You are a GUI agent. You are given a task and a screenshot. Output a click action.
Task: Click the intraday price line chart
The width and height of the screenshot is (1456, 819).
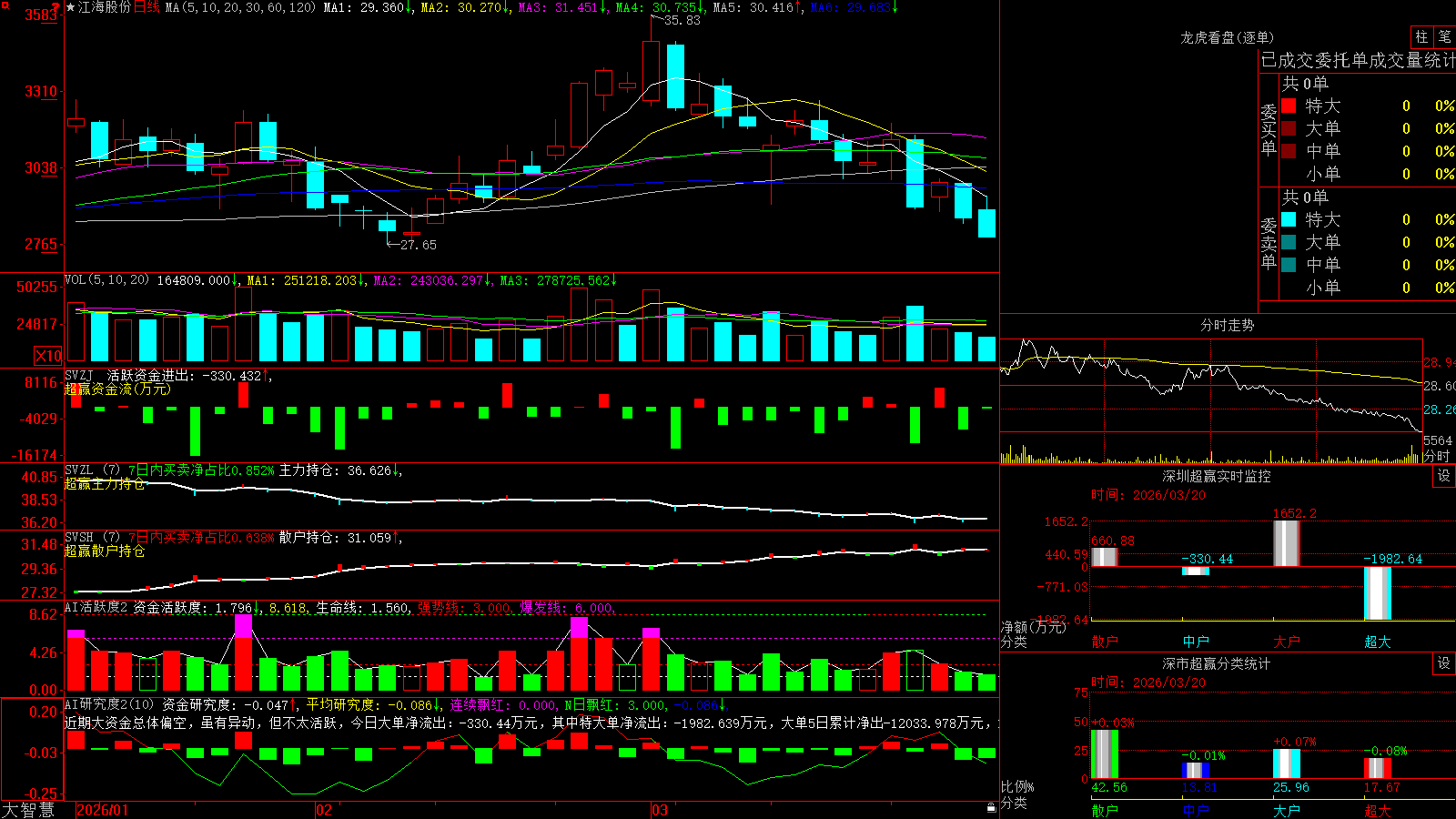[x=1211, y=386]
